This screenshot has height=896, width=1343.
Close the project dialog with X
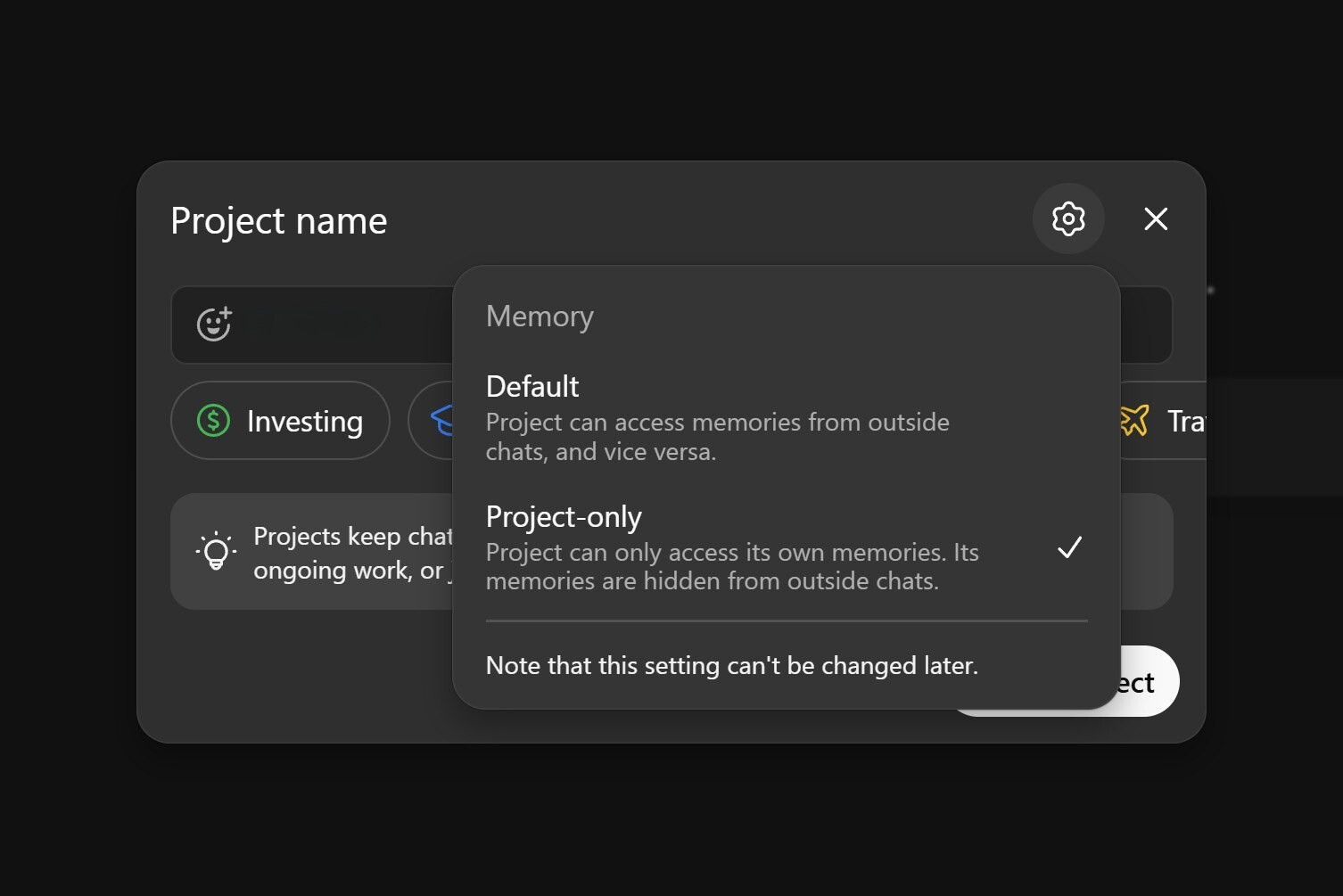[x=1155, y=218]
